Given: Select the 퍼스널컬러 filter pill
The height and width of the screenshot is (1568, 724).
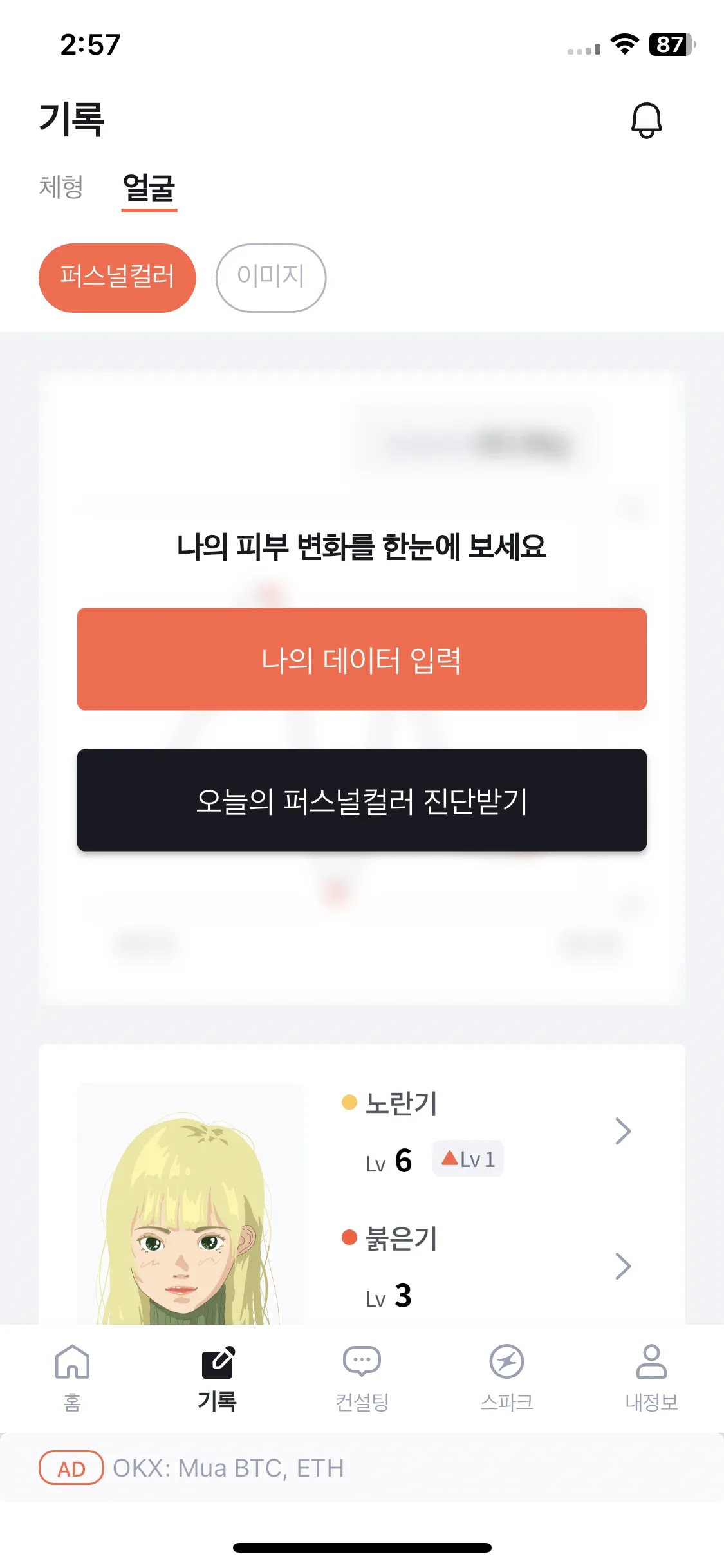Looking at the screenshot, I should (x=117, y=277).
